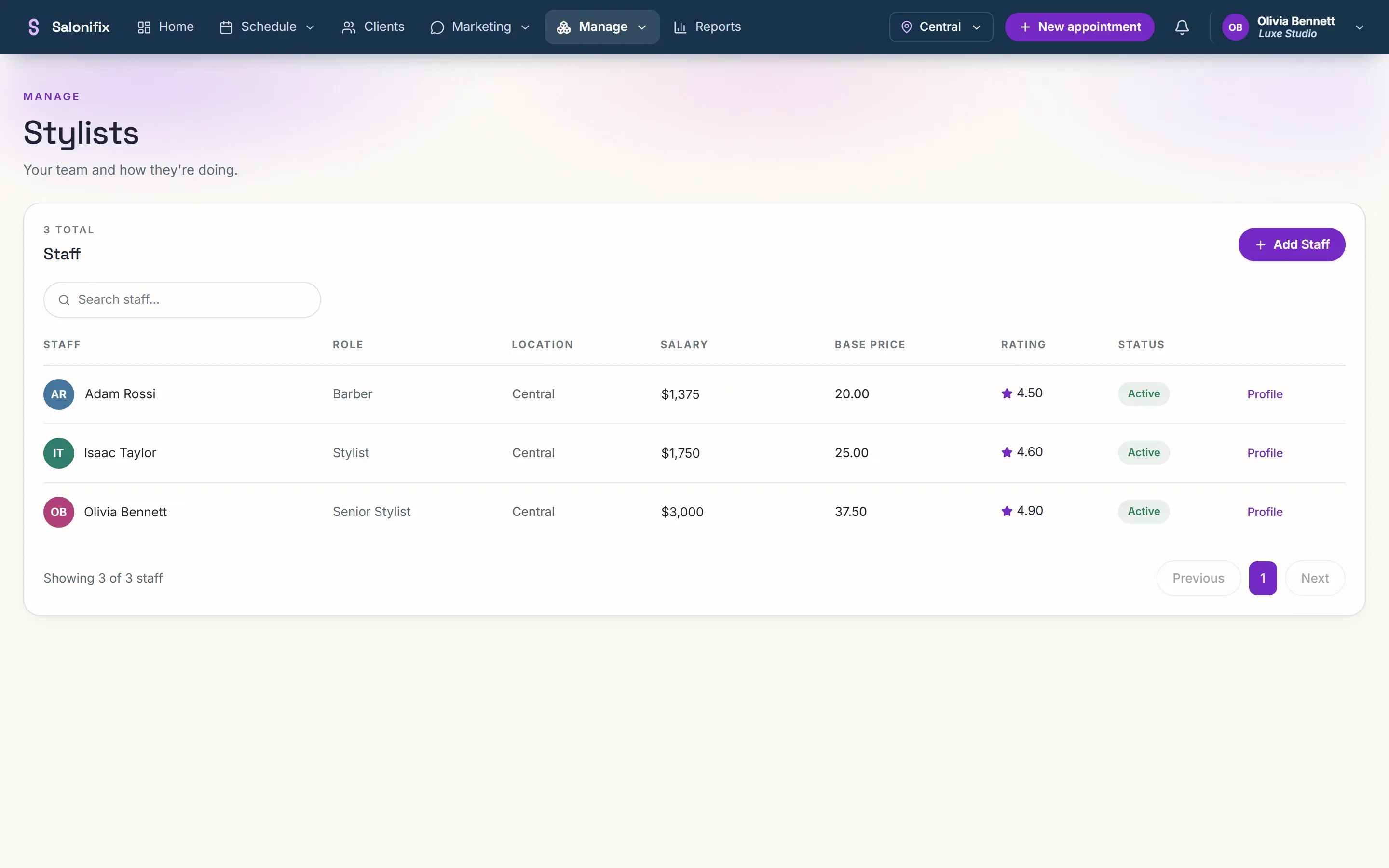Open Adam Rossi's Profile link
Viewport: 1389px width, 868px height.
[x=1265, y=394]
